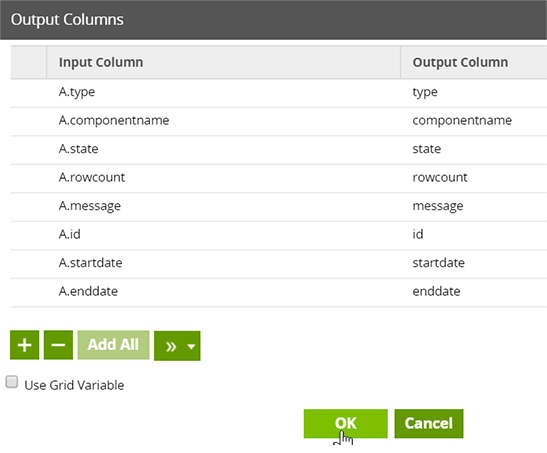Click the rowcount output column cell

pos(474,178)
